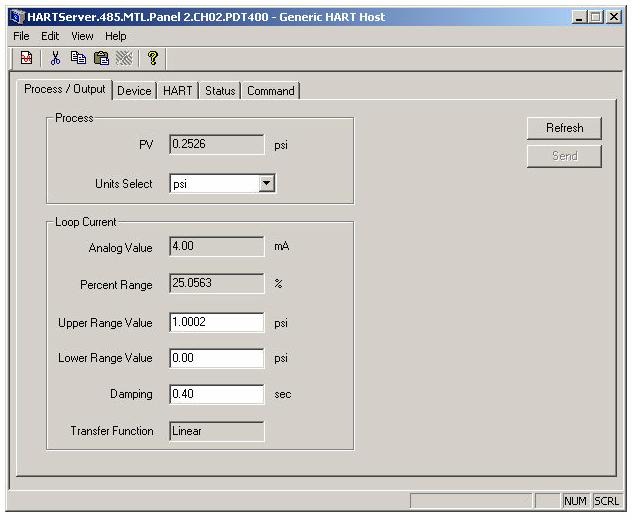Open the File menu
Image resolution: width=632 pixels, height=520 pixels.
pos(21,36)
